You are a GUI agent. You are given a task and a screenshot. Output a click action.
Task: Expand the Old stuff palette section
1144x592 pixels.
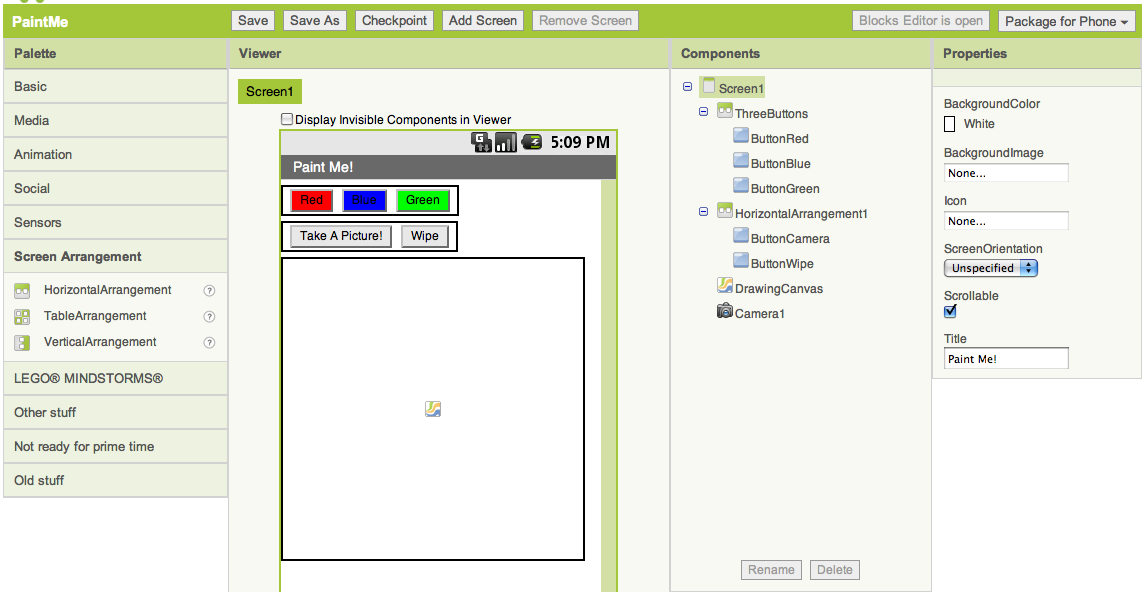(115, 480)
